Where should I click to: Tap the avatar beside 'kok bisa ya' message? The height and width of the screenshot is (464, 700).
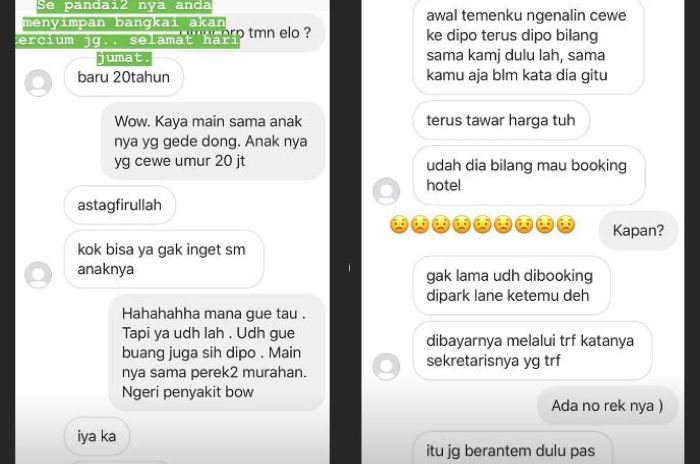(x=38, y=275)
